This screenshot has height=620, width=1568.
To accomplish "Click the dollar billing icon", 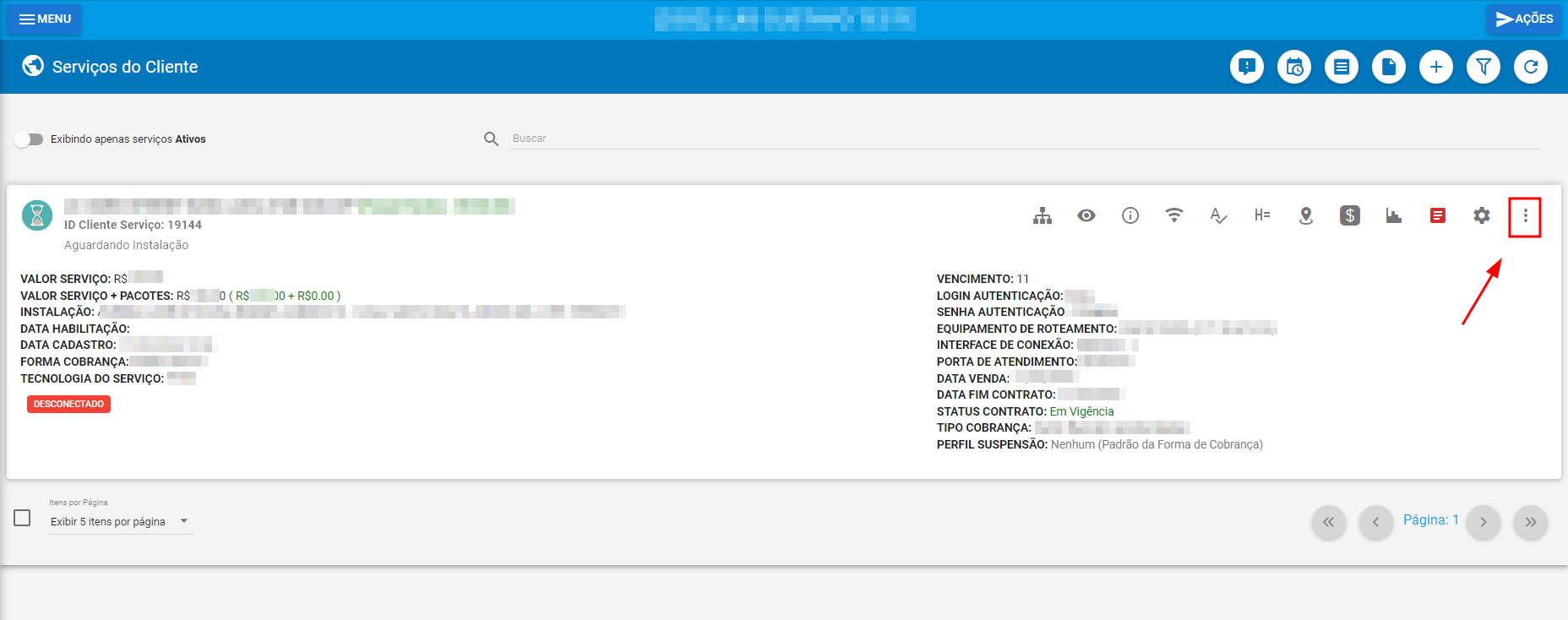I will point(1350,215).
